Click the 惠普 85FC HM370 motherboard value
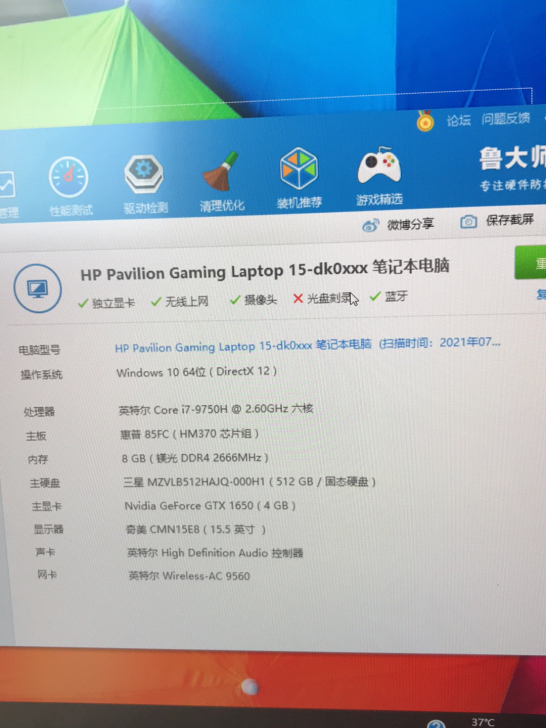 click(189, 434)
